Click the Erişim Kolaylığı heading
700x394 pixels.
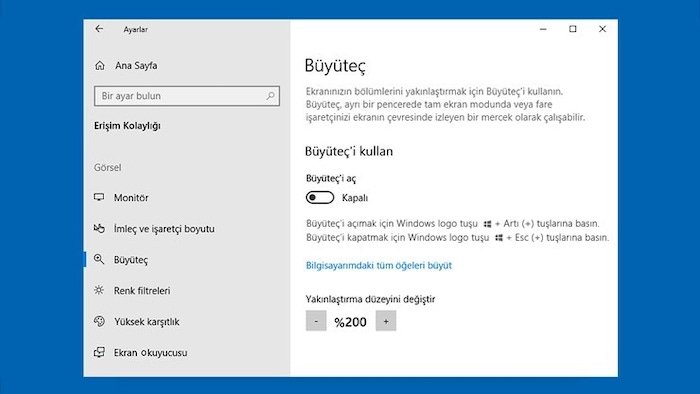(x=127, y=126)
